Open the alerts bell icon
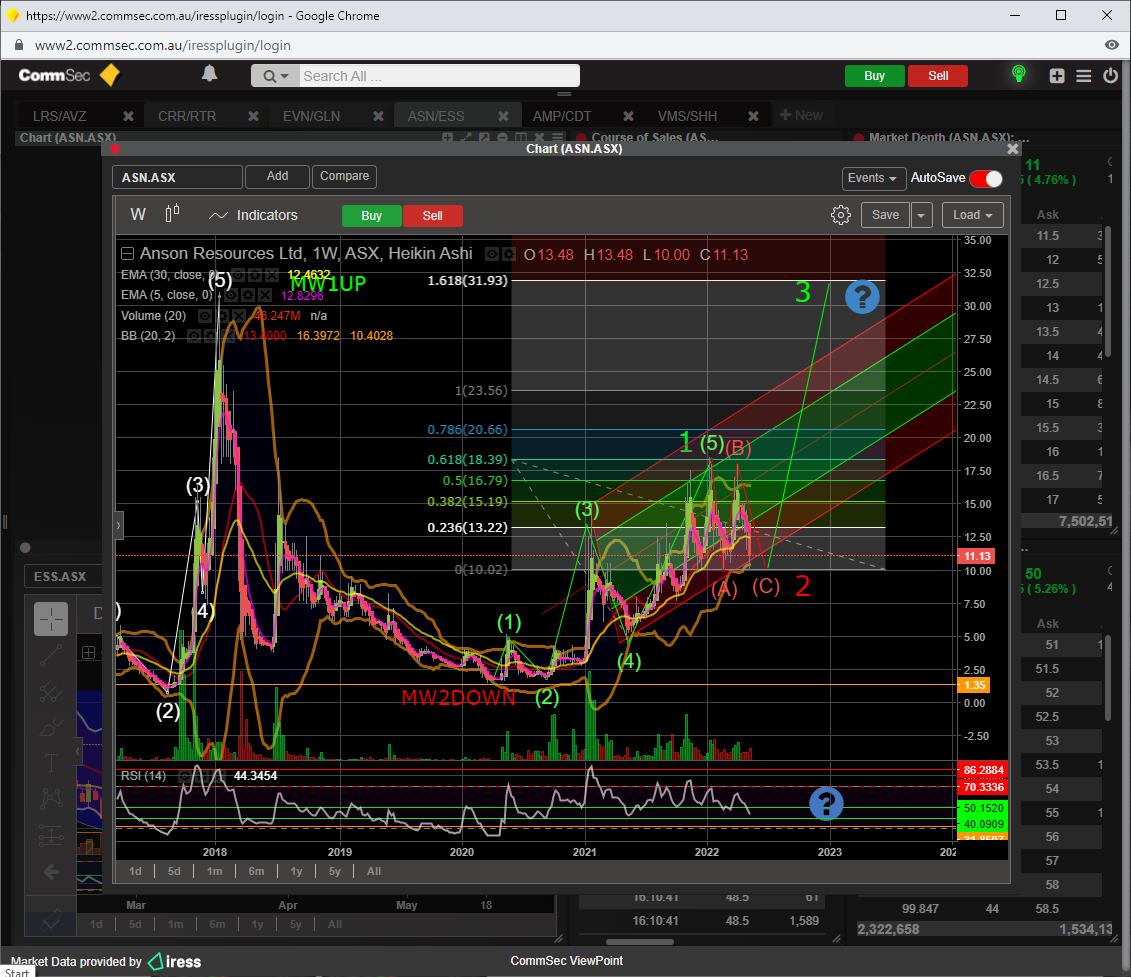This screenshot has height=977, width=1131. [209, 74]
